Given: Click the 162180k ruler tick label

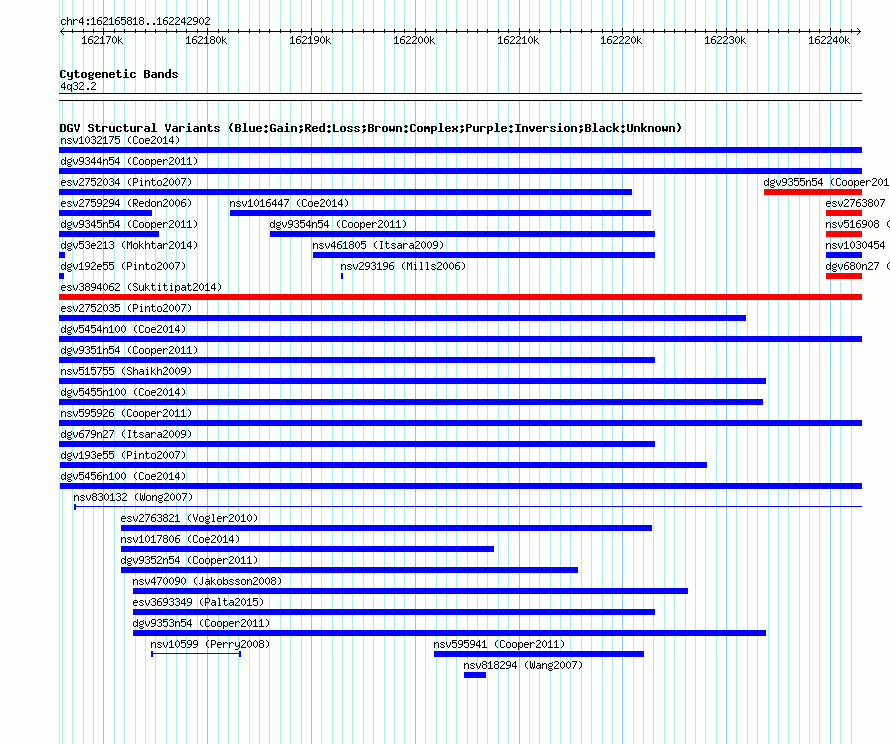Looking at the screenshot, I should click(206, 40).
